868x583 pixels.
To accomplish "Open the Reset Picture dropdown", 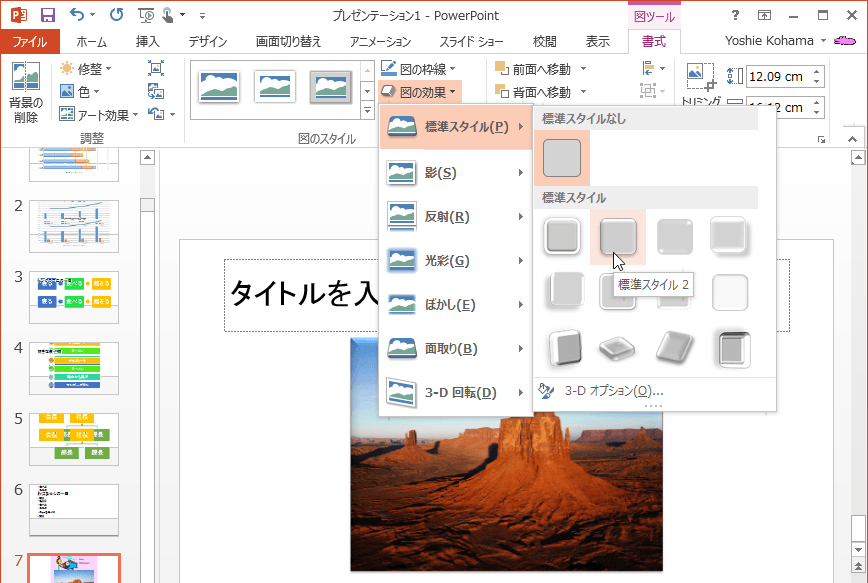I will tap(173, 115).
